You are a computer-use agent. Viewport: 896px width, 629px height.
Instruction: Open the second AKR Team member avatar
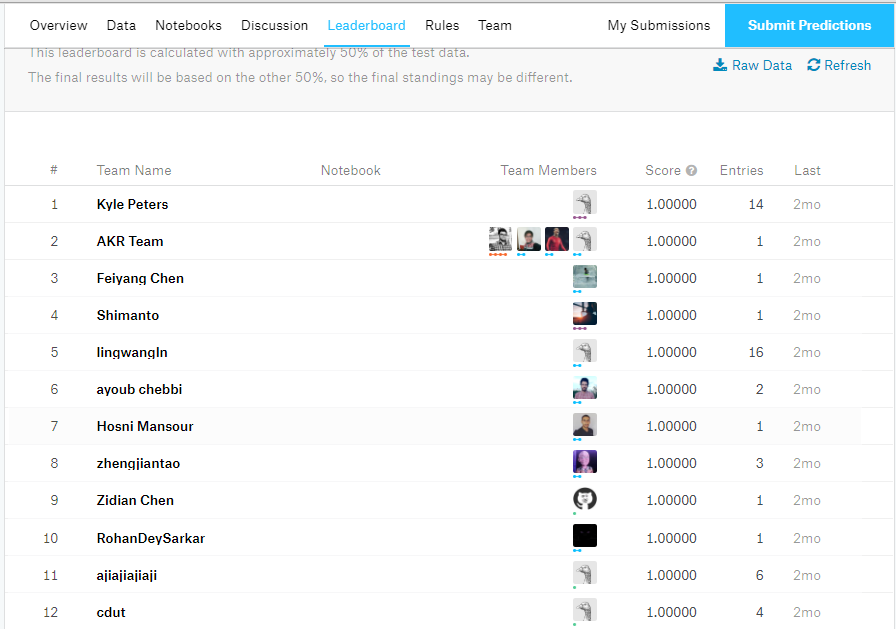point(529,239)
